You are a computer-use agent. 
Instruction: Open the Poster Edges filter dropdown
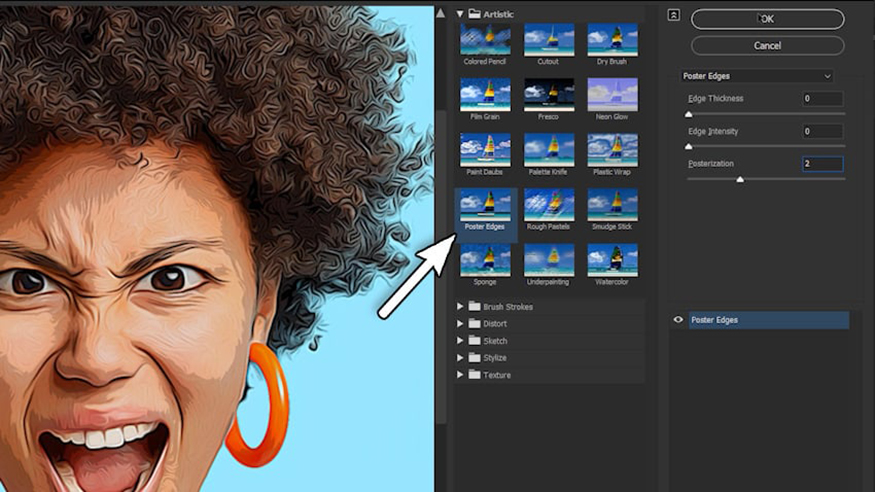pos(757,76)
